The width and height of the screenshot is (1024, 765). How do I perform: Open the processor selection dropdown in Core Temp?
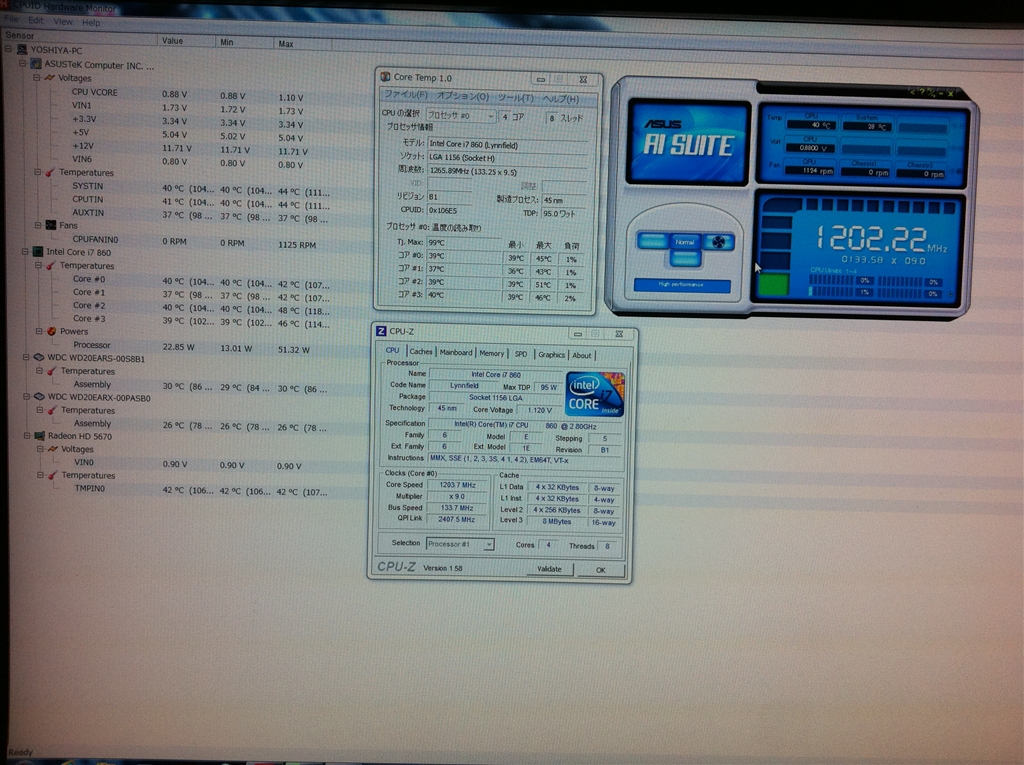(461, 116)
